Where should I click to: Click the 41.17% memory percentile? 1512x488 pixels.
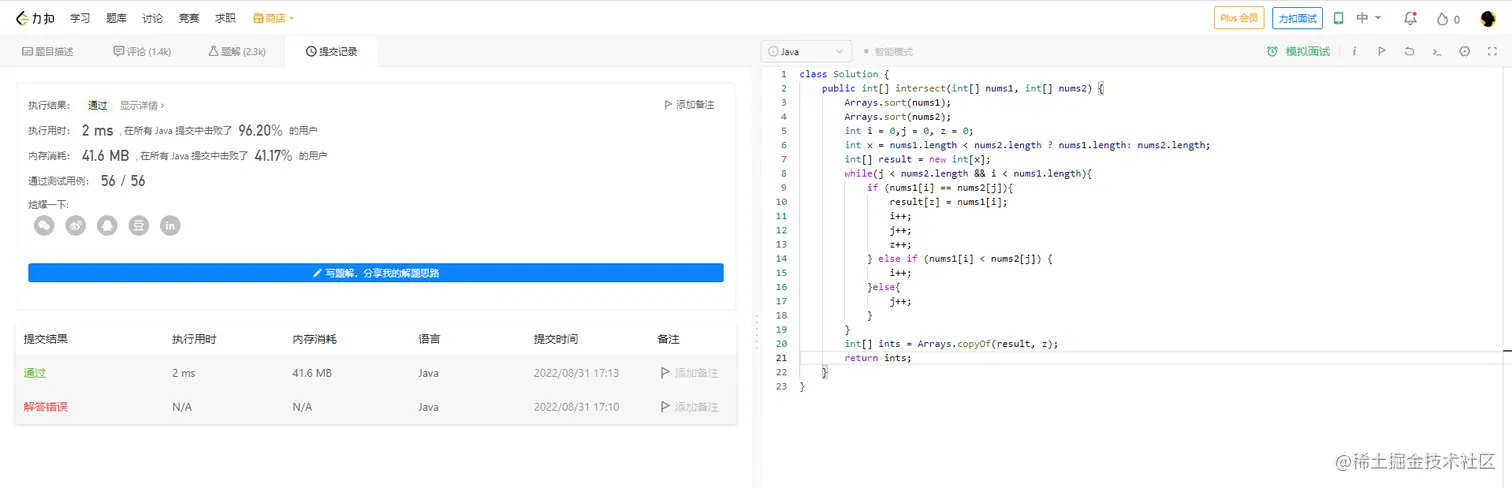click(273, 155)
